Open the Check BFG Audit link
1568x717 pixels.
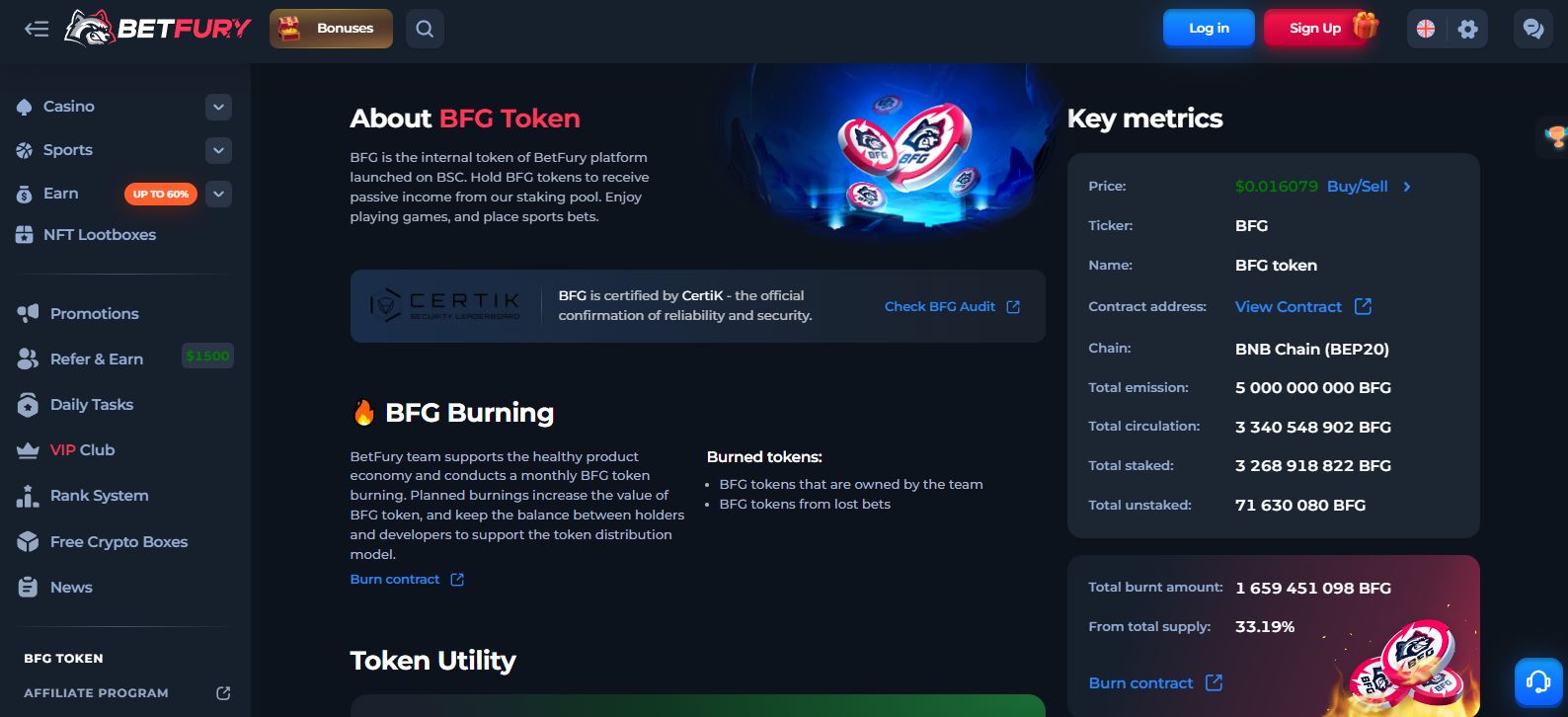tap(951, 307)
